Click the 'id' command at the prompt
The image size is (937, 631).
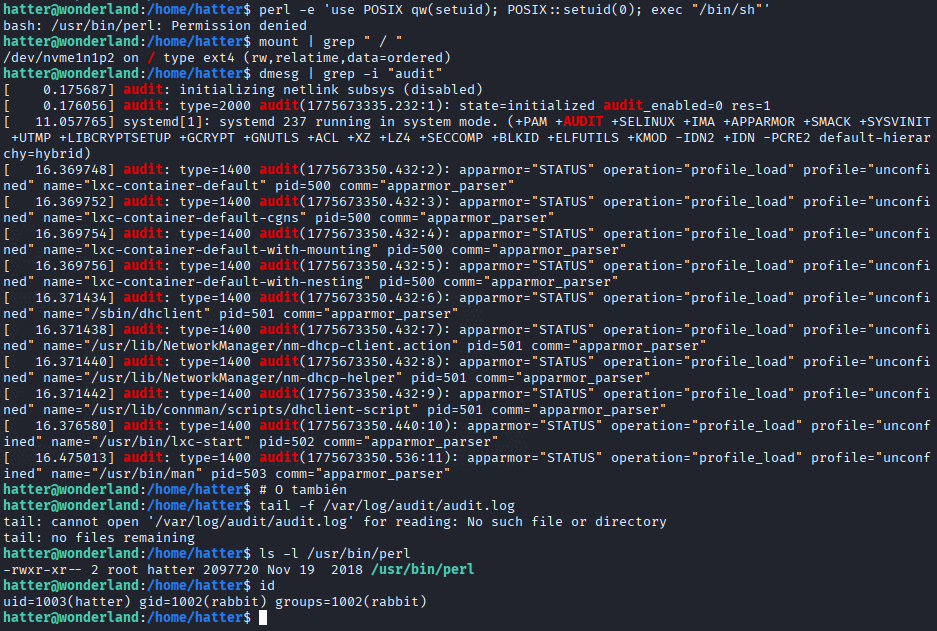[x=267, y=586]
